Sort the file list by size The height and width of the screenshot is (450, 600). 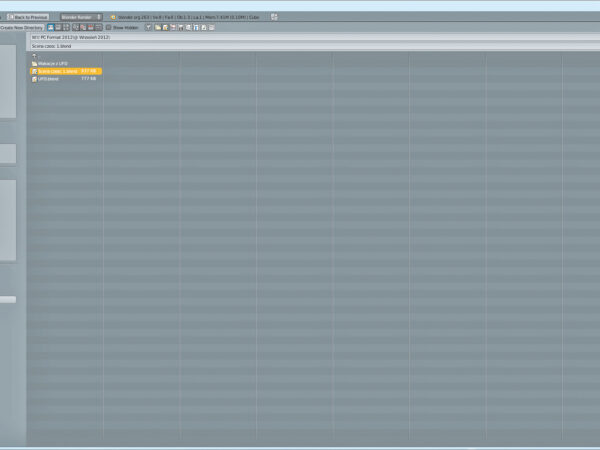click(x=97, y=28)
